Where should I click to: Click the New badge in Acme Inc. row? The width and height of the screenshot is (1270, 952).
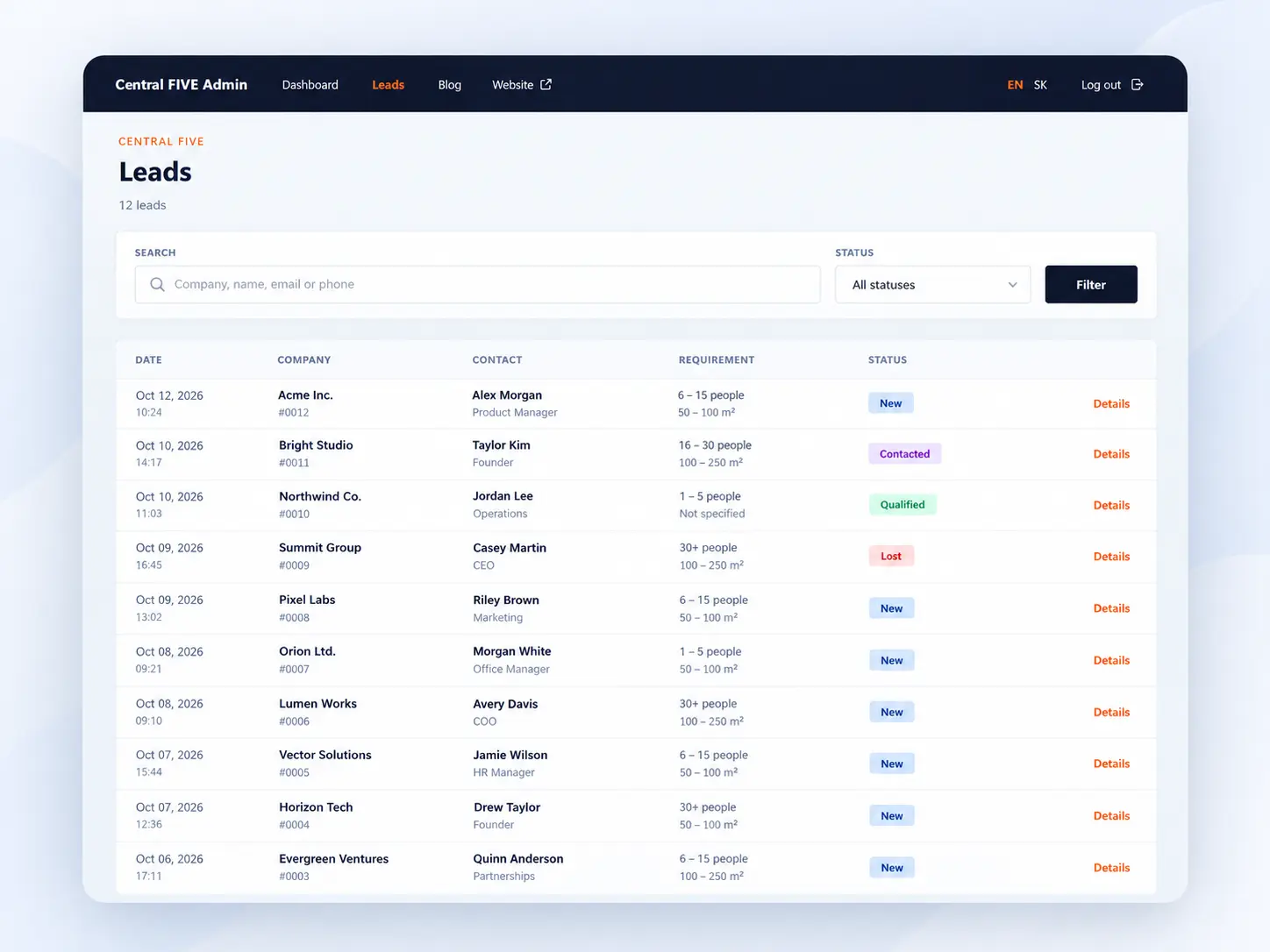click(891, 403)
